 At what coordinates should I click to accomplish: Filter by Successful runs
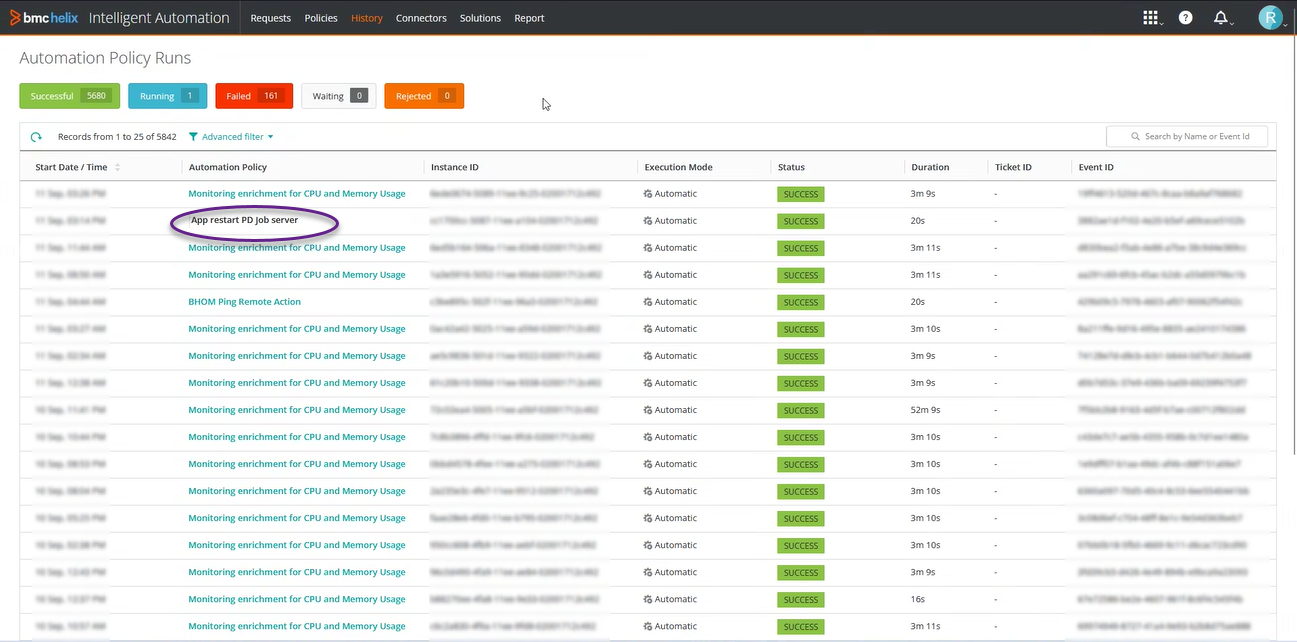pyautogui.click(x=70, y=96)
